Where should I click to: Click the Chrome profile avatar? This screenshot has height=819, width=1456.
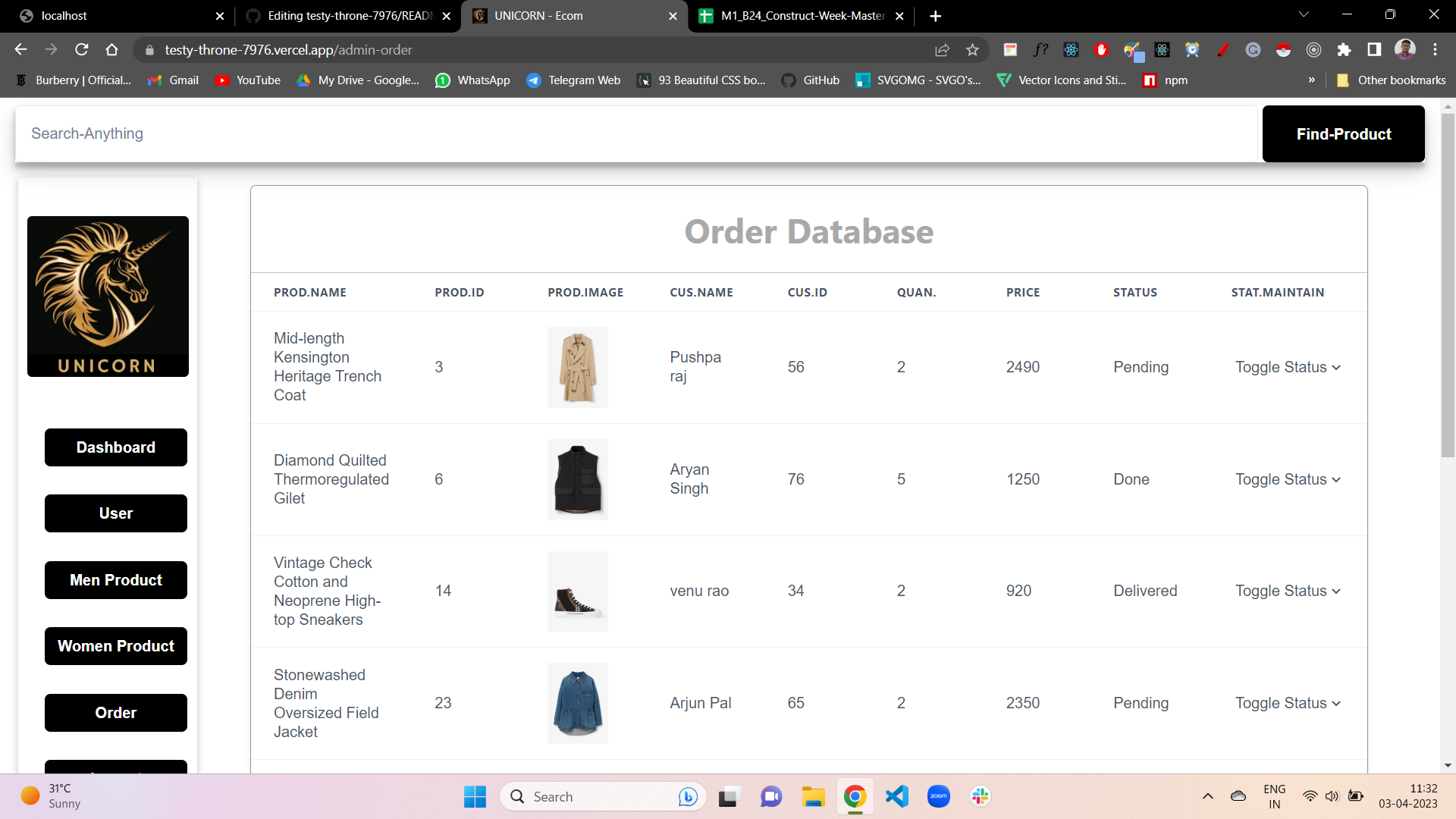click(x=1406, y=49)
